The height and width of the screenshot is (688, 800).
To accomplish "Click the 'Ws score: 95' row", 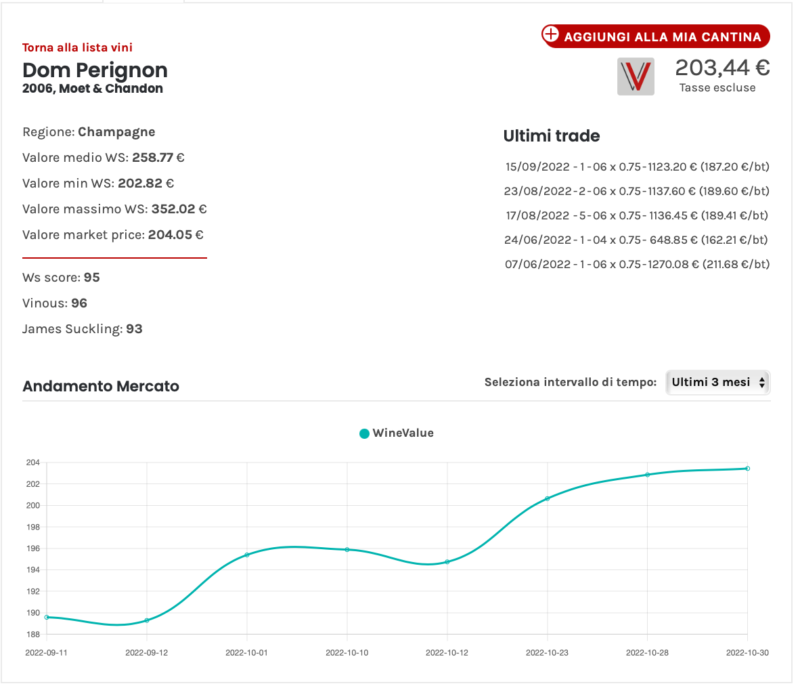I will click(x=61, y=277).
